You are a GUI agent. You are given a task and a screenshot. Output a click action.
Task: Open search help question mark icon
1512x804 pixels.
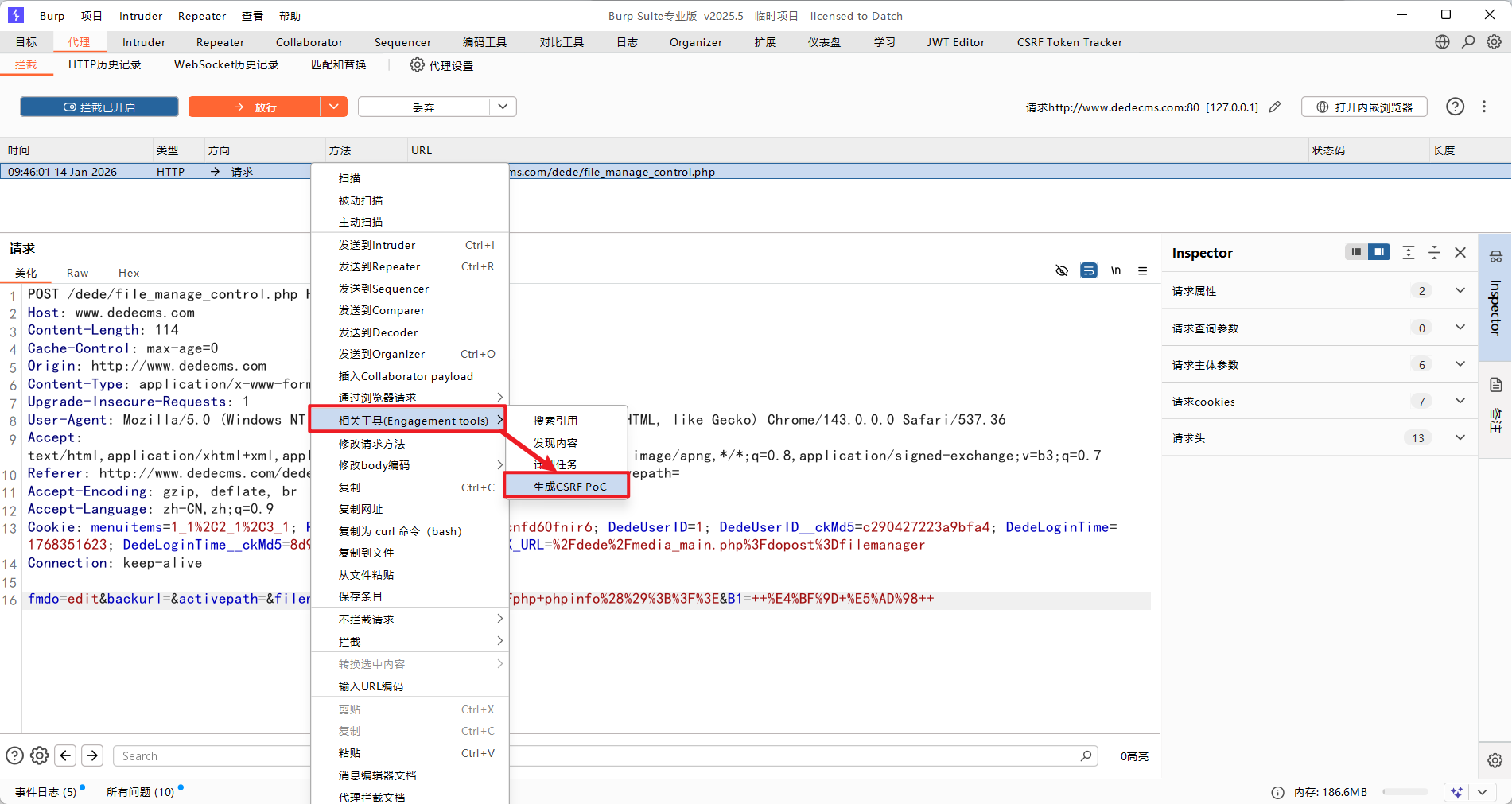click(14, 755)
